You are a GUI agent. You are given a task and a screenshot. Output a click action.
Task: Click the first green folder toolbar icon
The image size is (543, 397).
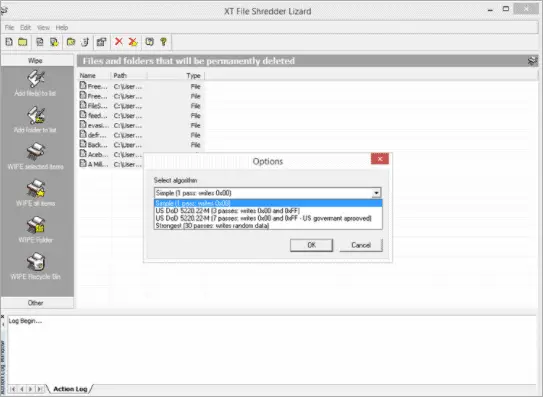23,42
